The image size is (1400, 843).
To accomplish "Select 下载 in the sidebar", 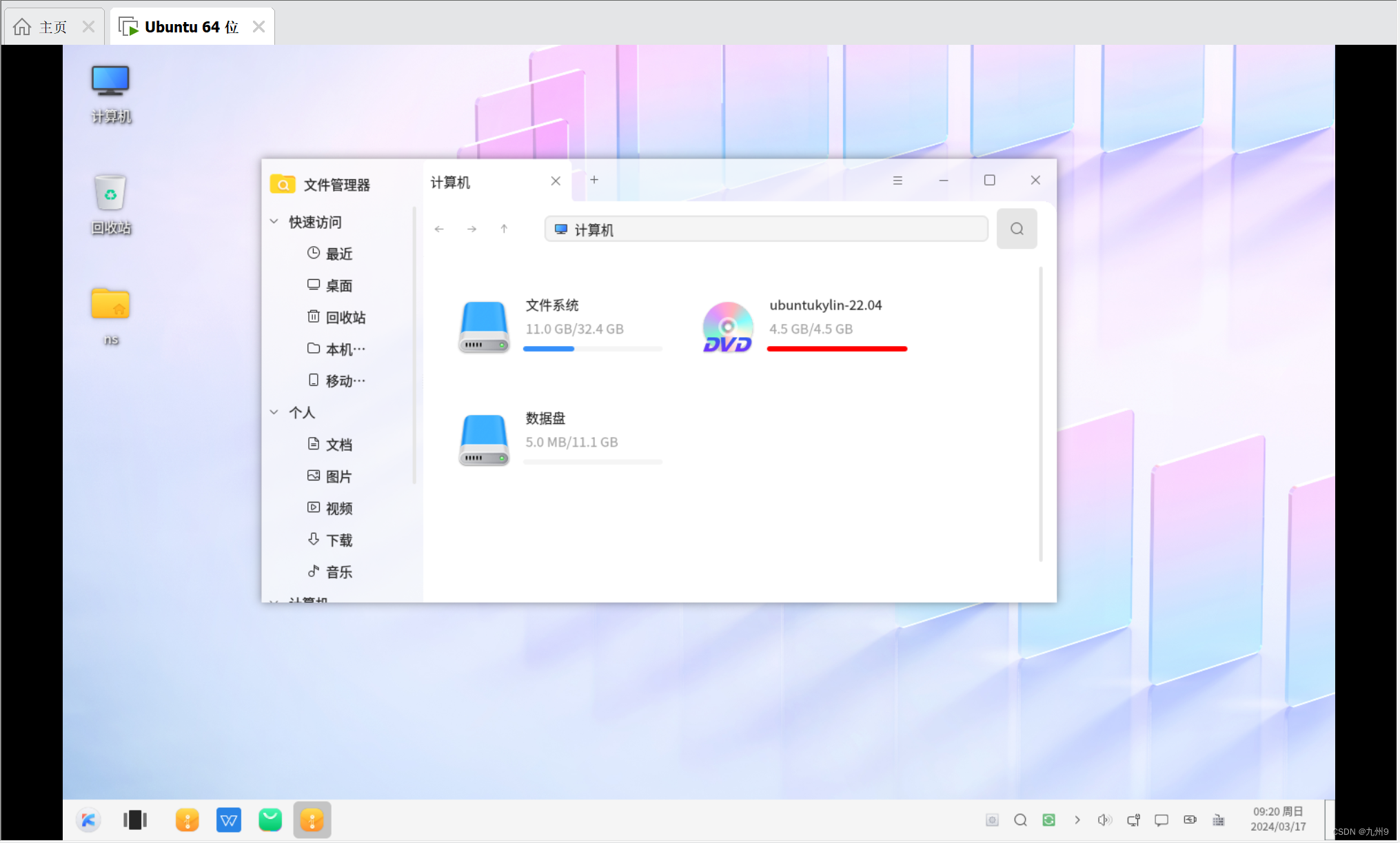I will (338, 540).
